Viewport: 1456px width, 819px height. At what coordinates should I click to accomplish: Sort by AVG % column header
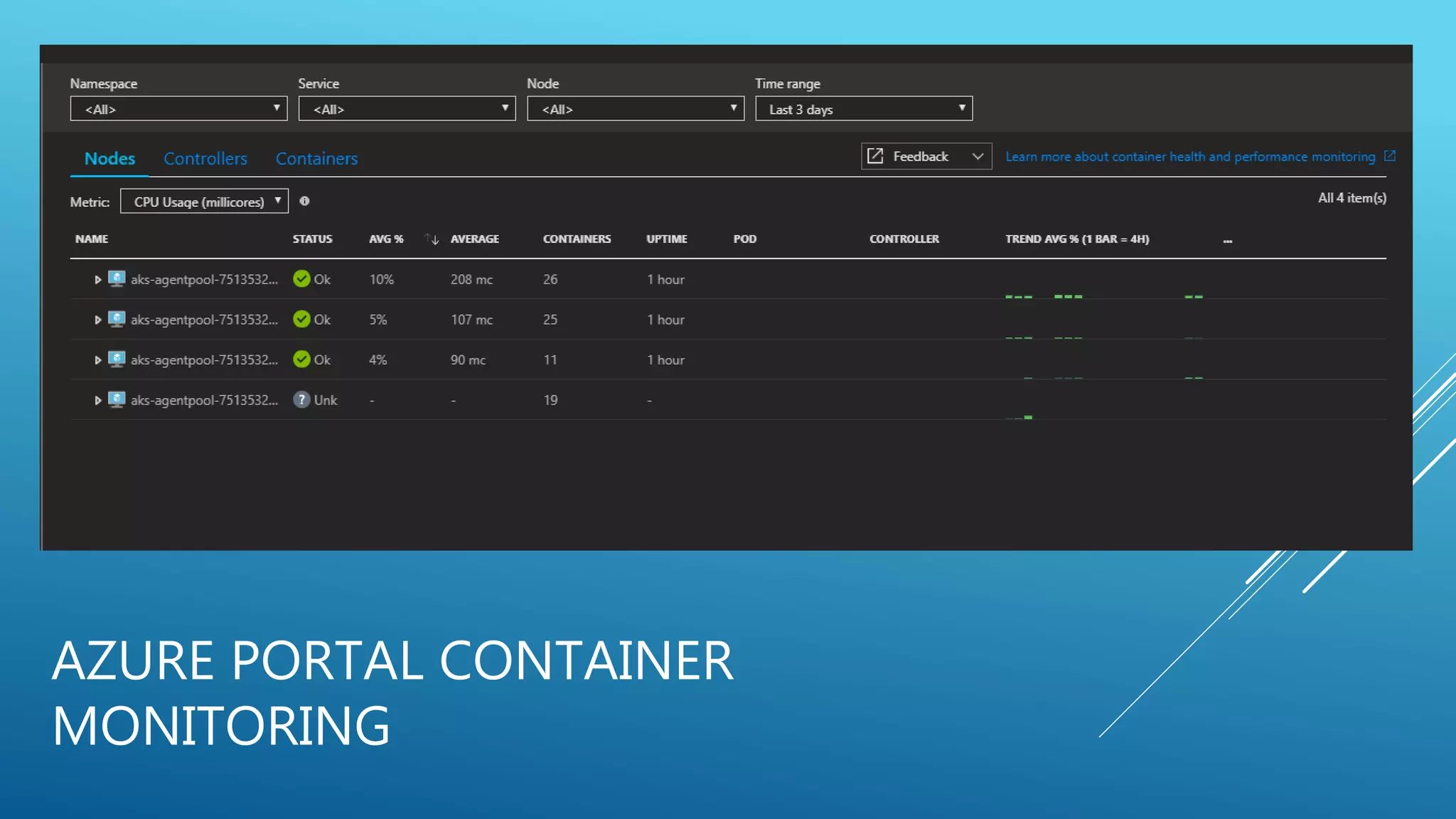pos(386,239)
